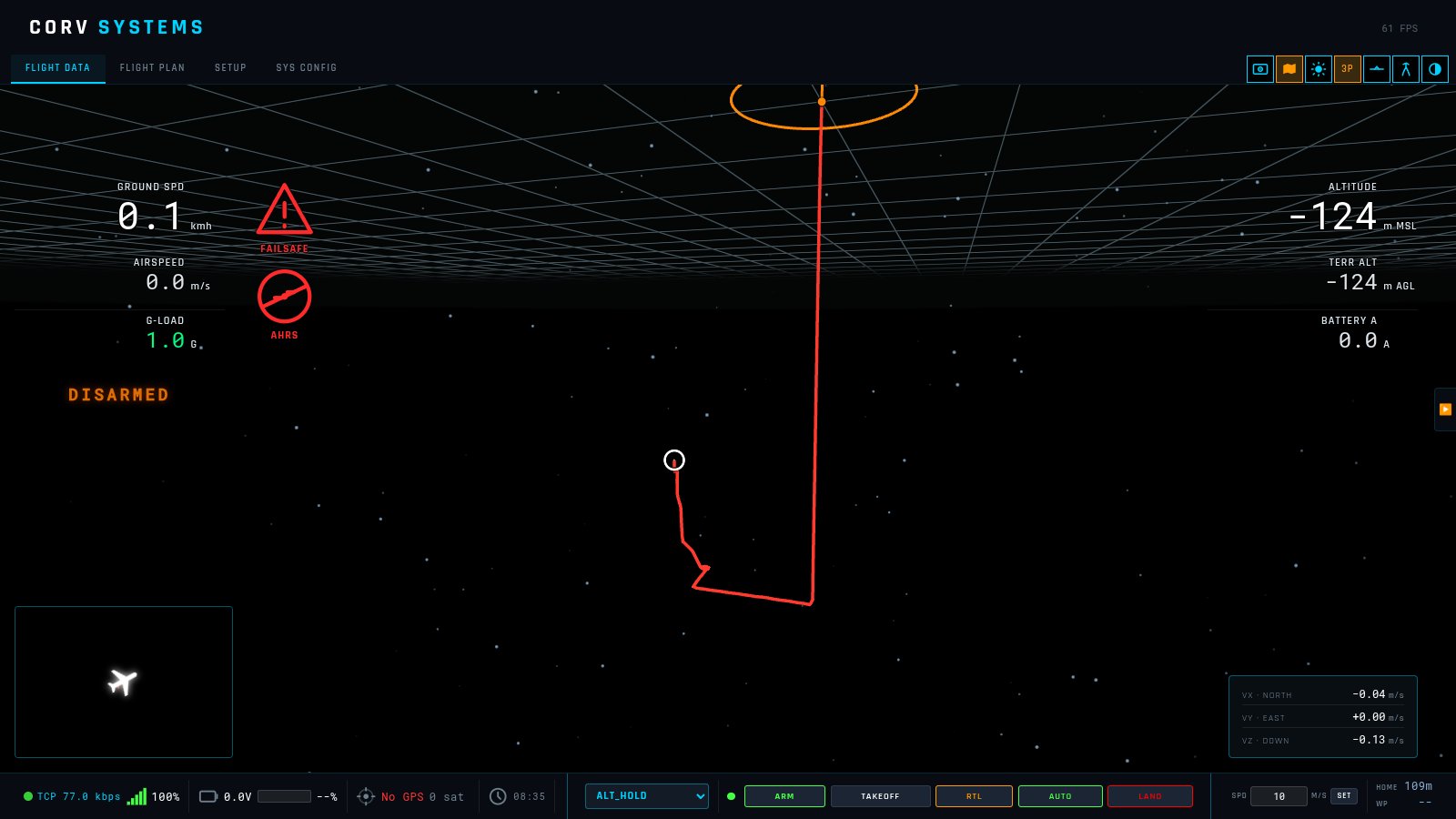The image size is (1456, 819).
Task: Click the RTL button
Action: tap(974, 796)
